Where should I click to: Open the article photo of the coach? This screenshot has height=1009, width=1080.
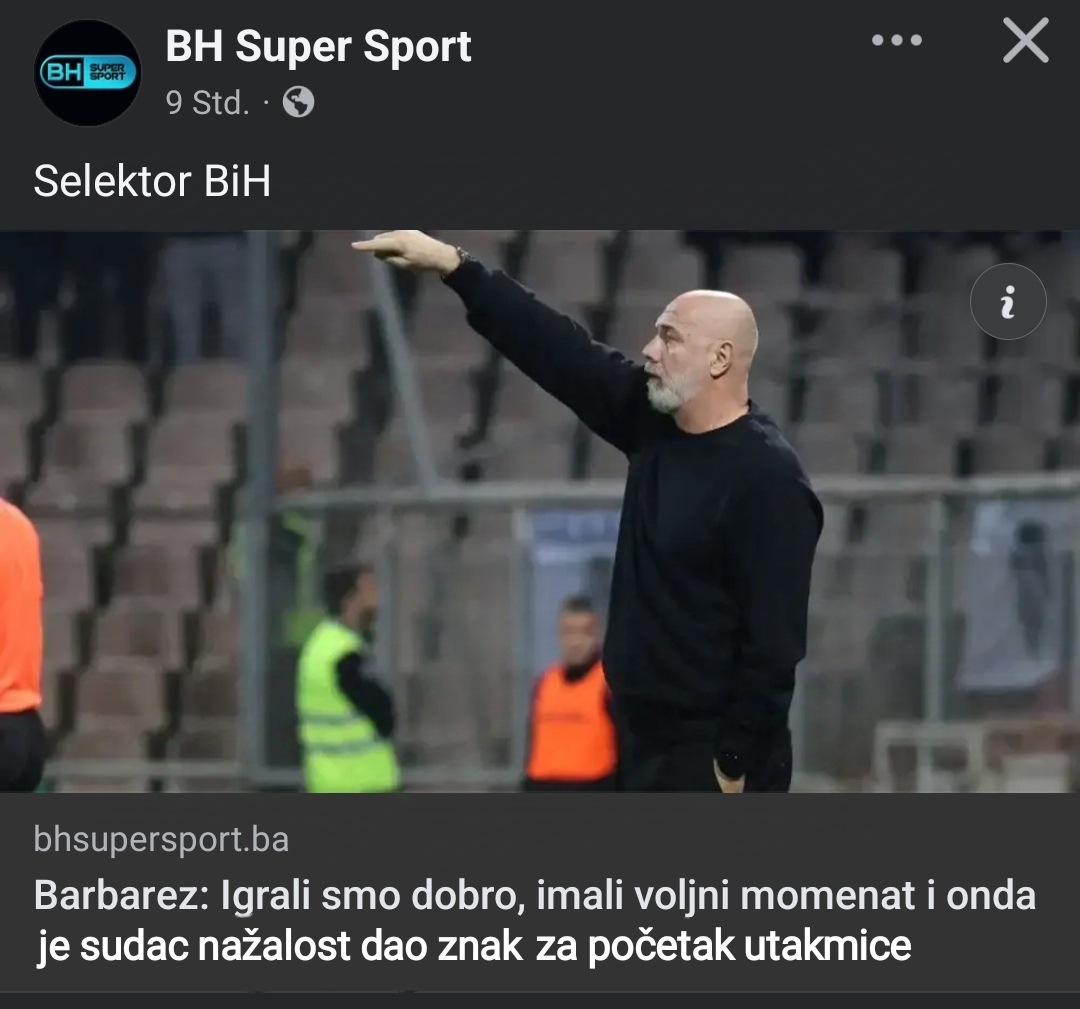coord(540,511)
